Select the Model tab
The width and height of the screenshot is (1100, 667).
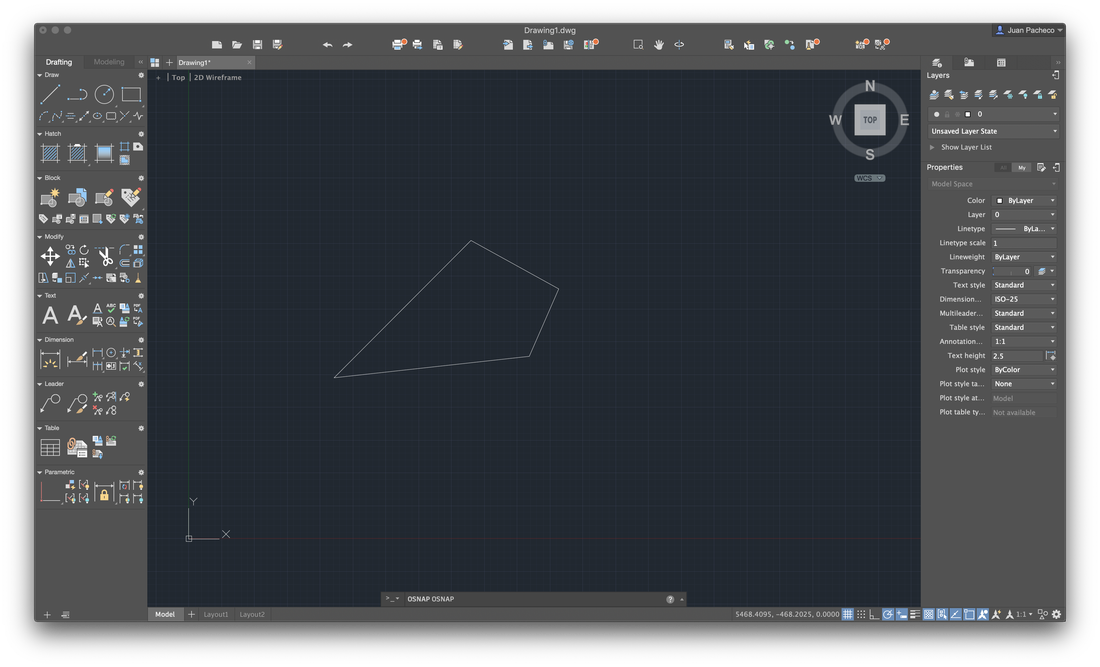click(x=165, y=614)
